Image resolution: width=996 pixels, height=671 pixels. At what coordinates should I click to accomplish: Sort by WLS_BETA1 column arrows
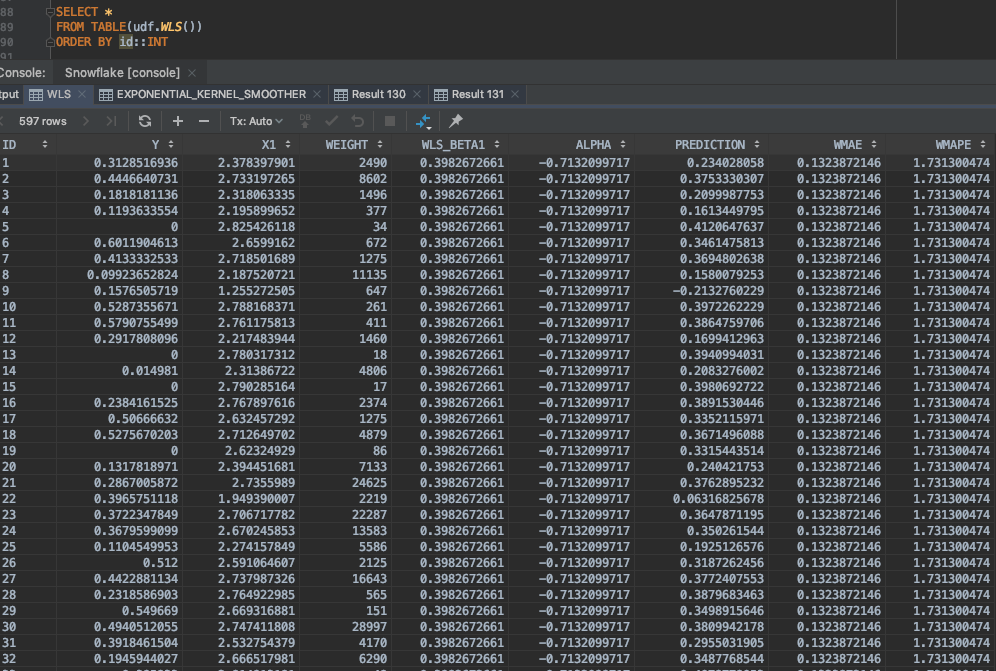tap(497, 145)
